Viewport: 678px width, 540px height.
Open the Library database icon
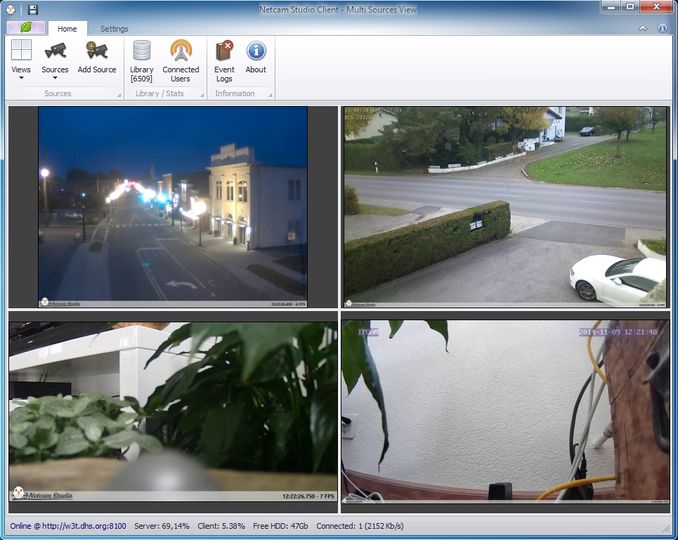(x=142, y=50)
